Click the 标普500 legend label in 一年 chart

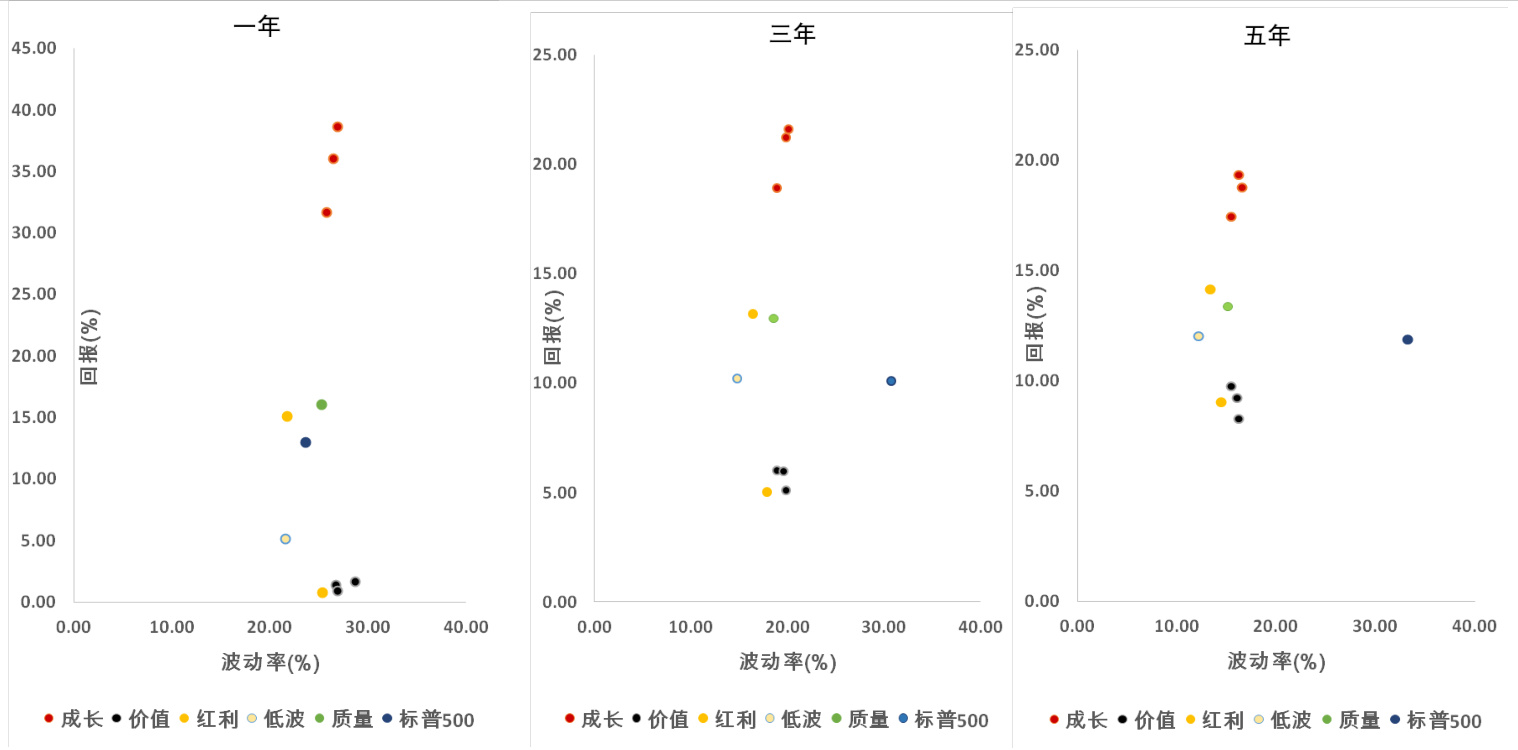pos(436,719)
